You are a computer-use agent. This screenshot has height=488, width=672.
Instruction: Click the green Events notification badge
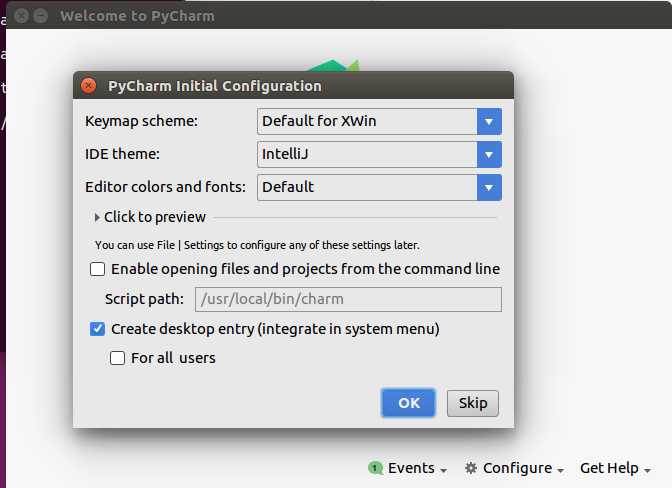tap(375, 468)
